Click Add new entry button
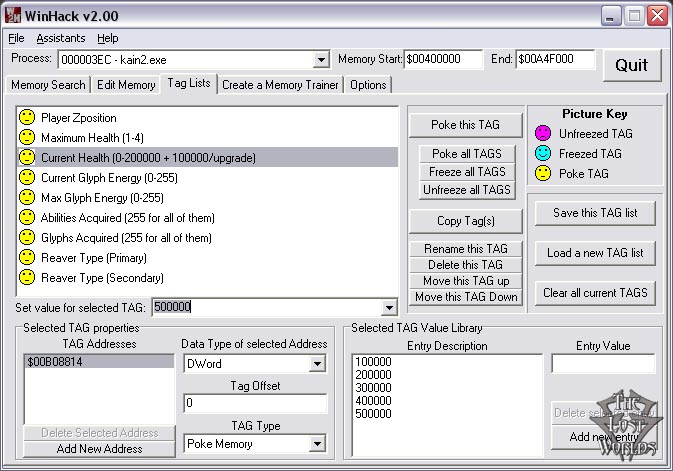Viewport: 673px width, 471px height. point(604,437)
